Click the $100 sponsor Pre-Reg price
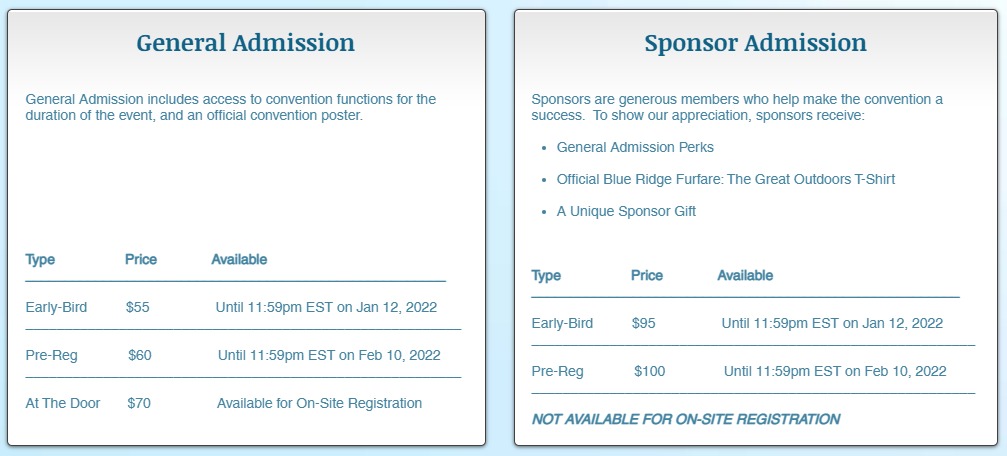The height and width of the screenshot is (456, 1007). (x=649, y=371)
